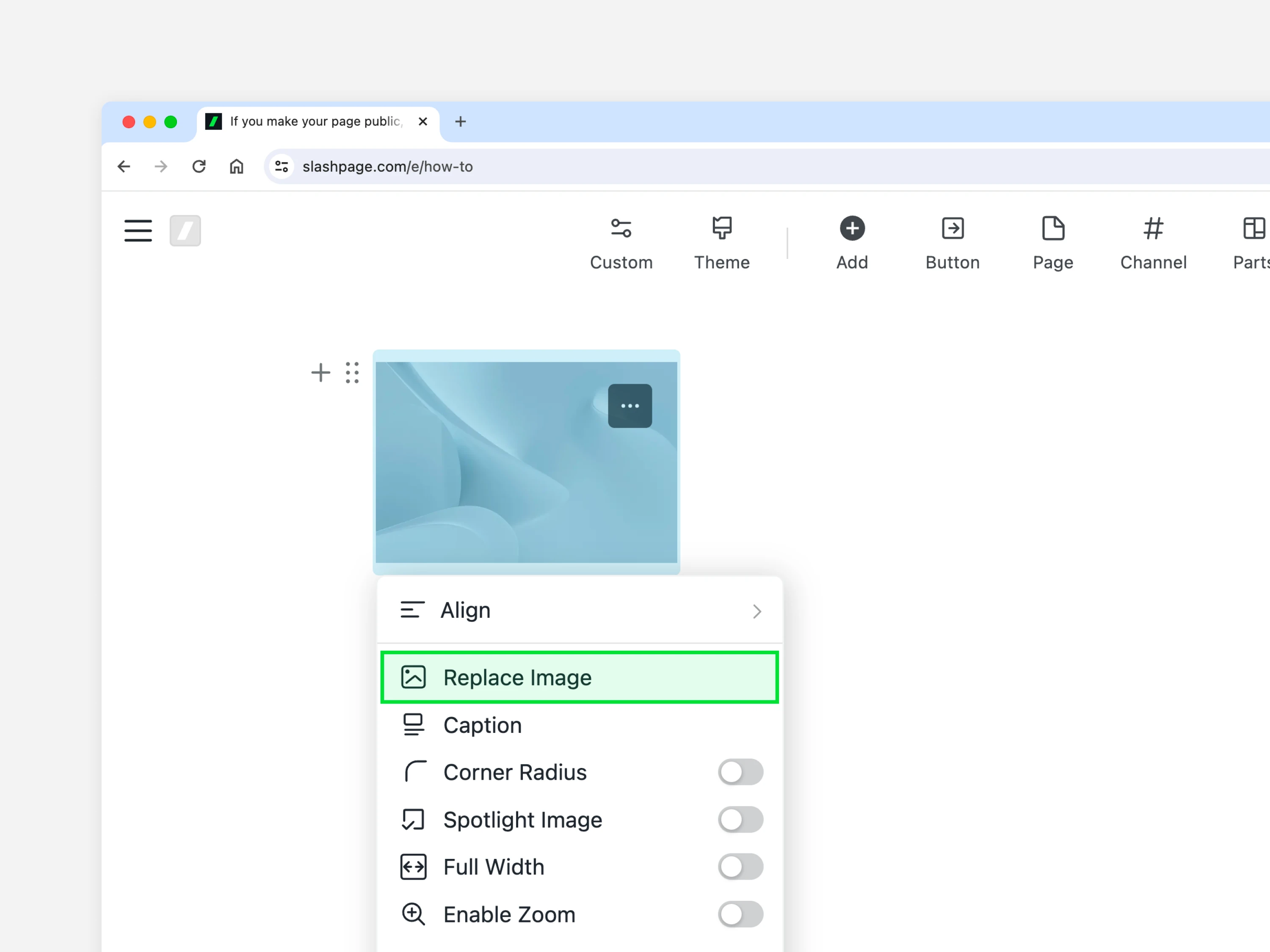Add a block with plus icon beside image
The image size is (1270, 952).
(x=320, y=372)
